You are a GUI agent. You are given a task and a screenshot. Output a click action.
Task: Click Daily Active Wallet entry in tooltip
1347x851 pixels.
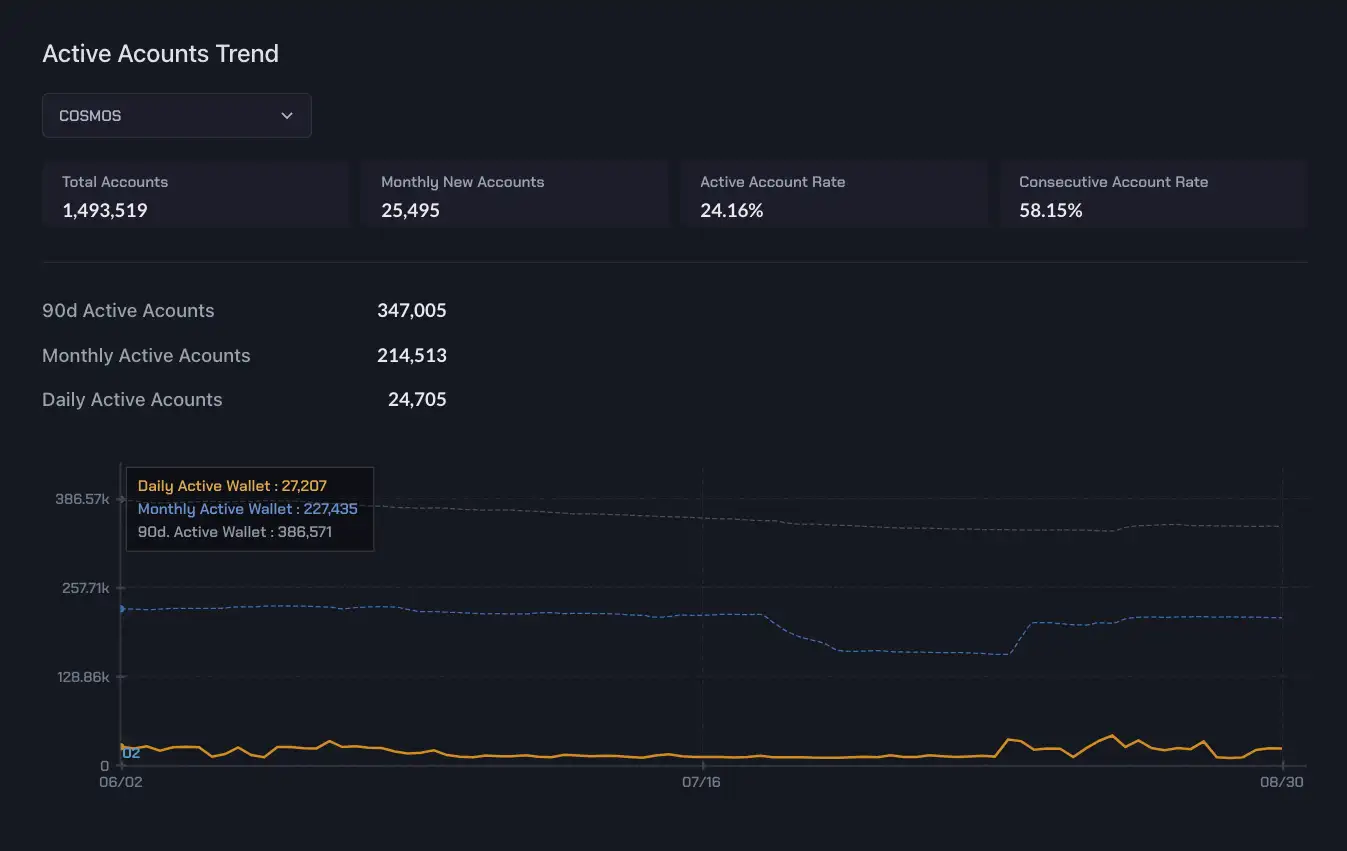tap(232, 486)
